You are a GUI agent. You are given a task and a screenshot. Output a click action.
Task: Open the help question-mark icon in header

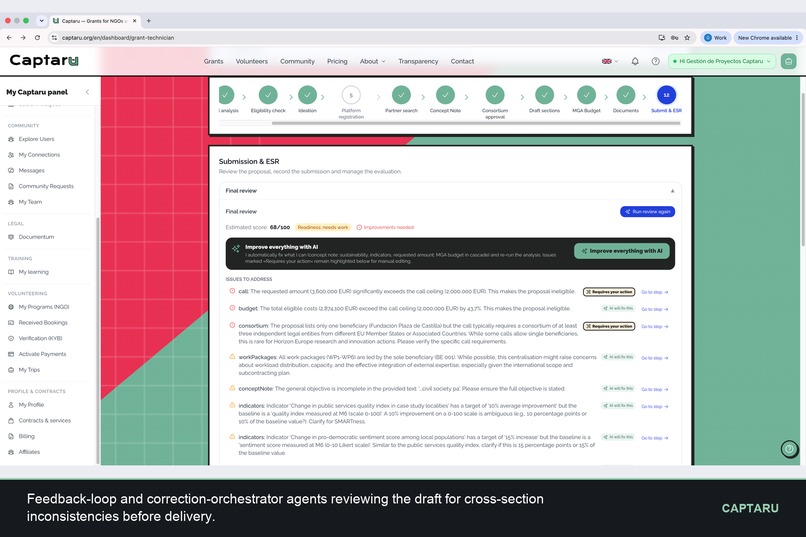[x=655, y=61]
